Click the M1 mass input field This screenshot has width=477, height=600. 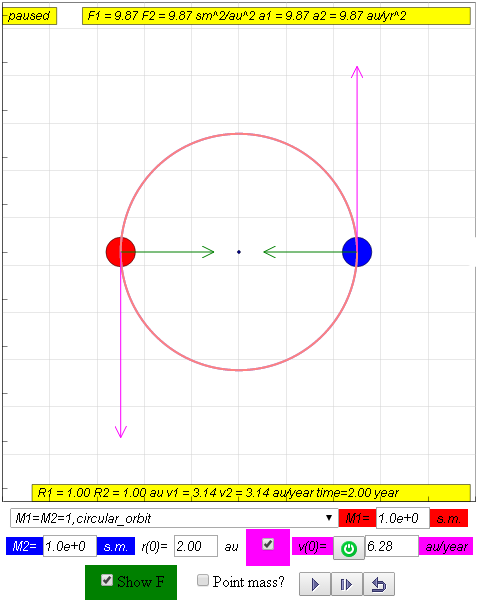pyautogui.click(x=403, y=518)
